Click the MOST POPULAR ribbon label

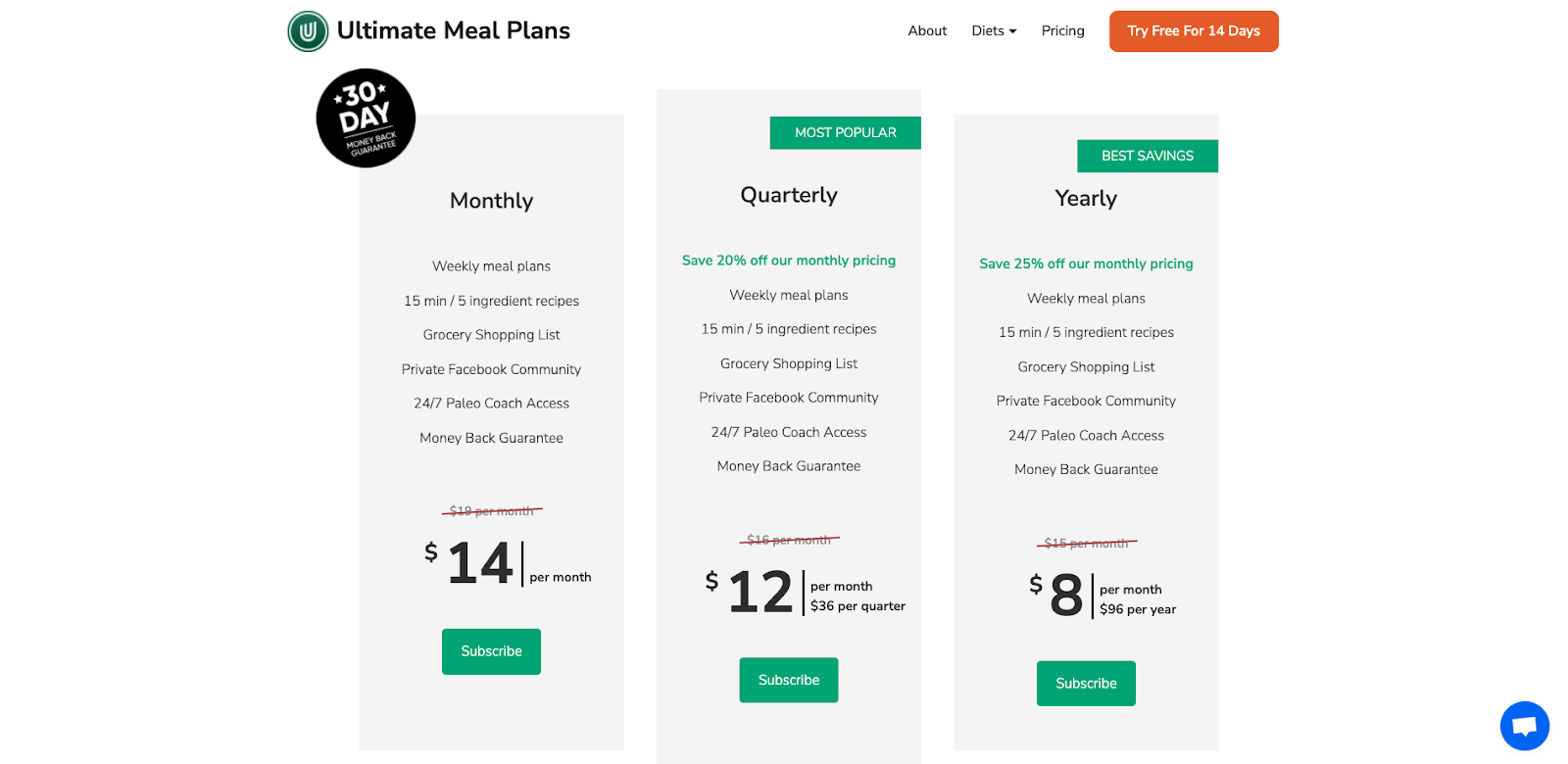(x=846, y=133)
